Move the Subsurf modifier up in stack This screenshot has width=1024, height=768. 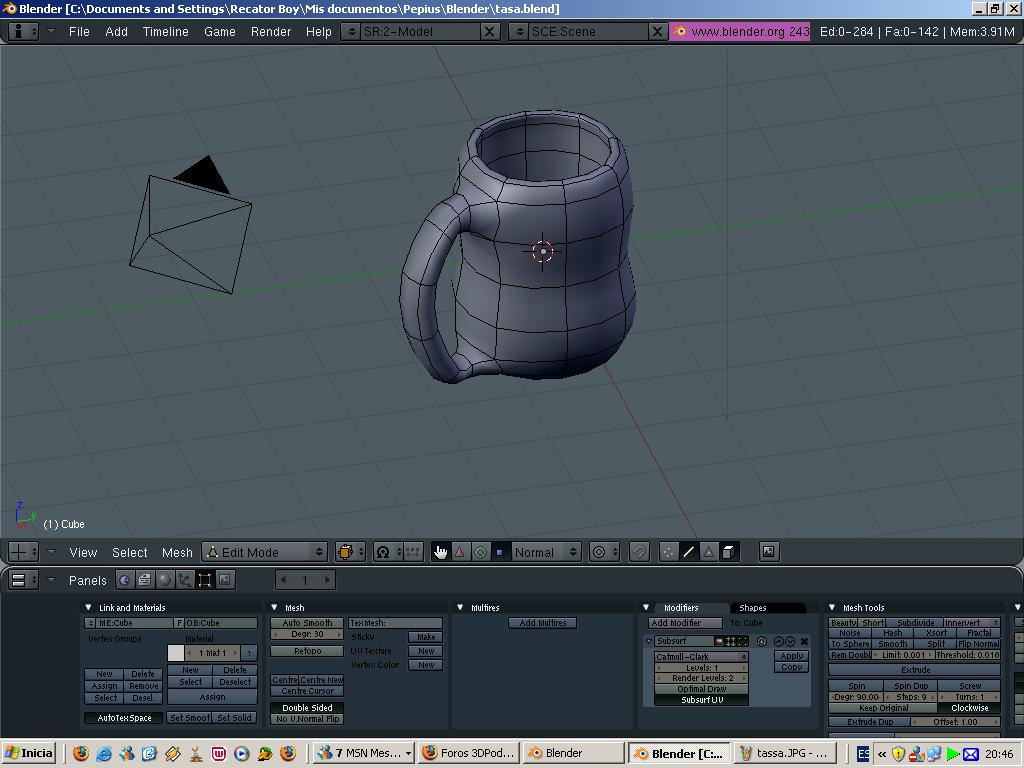[778, 641]
